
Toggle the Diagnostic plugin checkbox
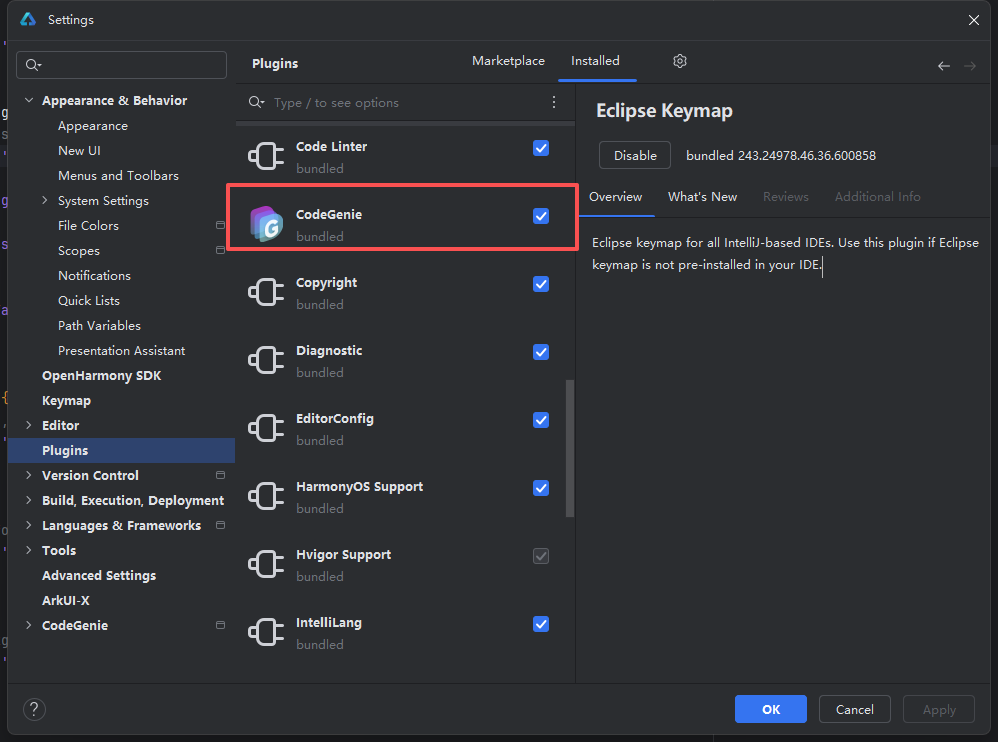541,352
